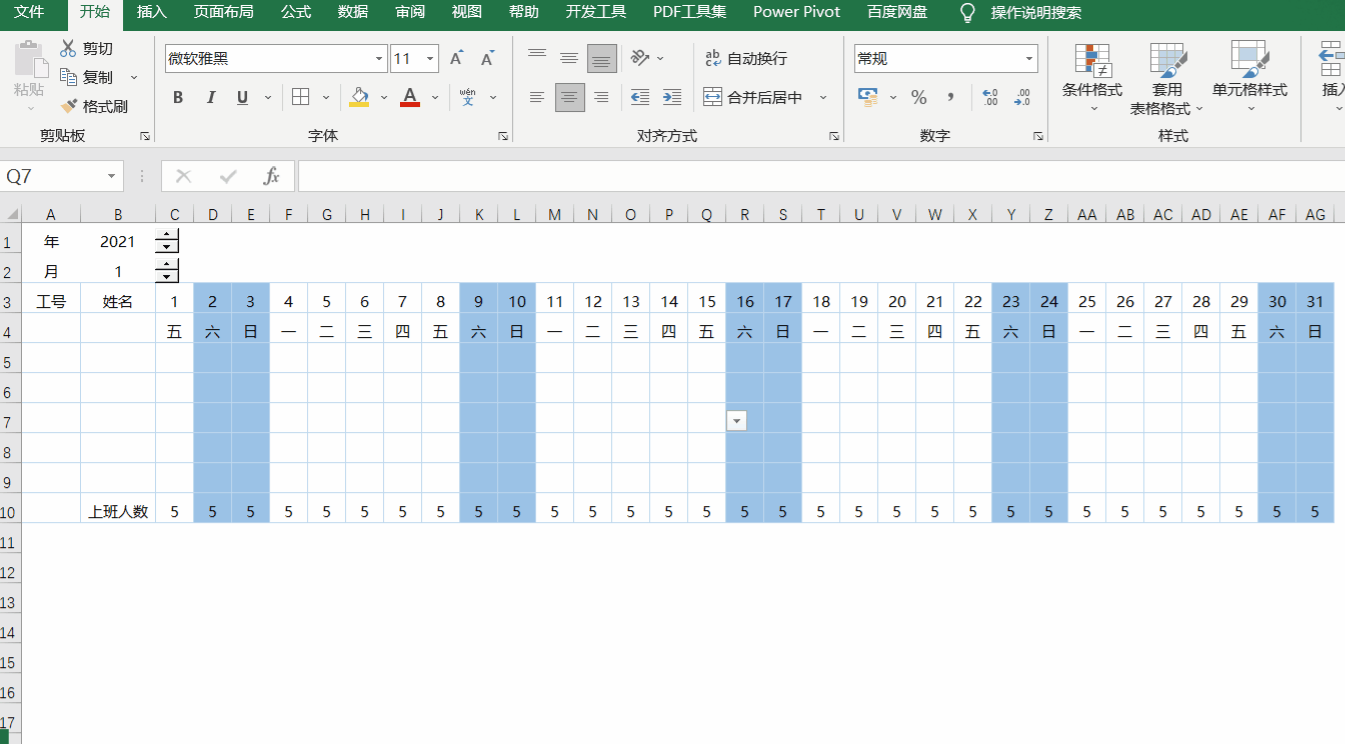Click the year spinner beside 2021
1345x744 pixels.
[167, 241]
